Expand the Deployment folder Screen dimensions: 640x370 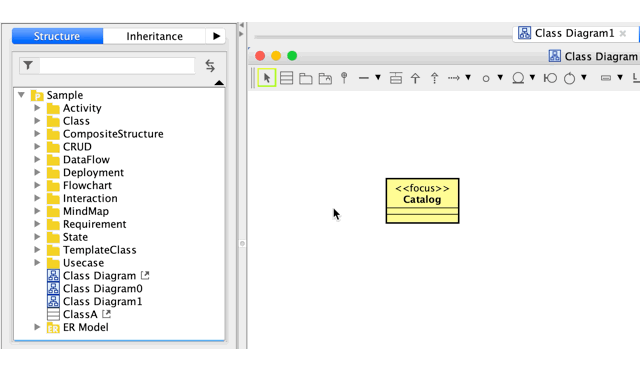click(37, 172)
